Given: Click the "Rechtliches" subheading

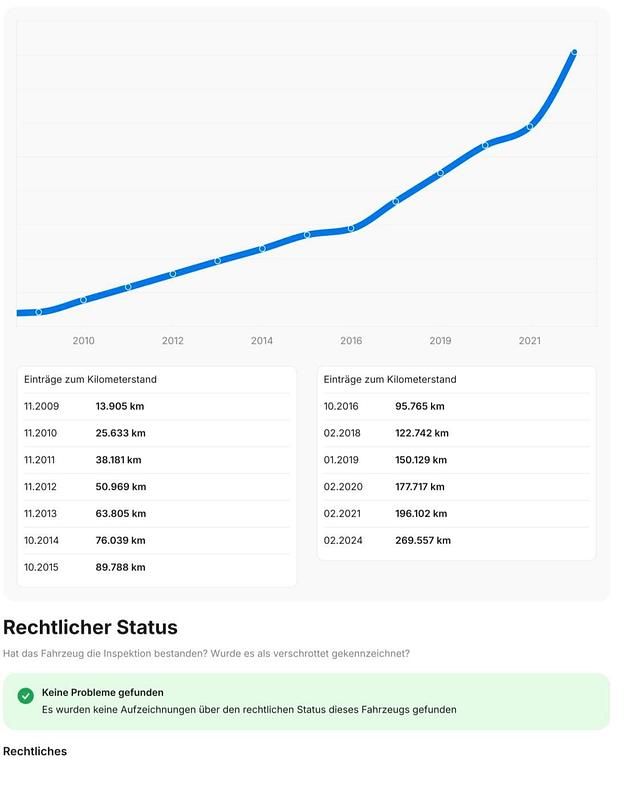Looking at the screenshot, I should point(35,751).
